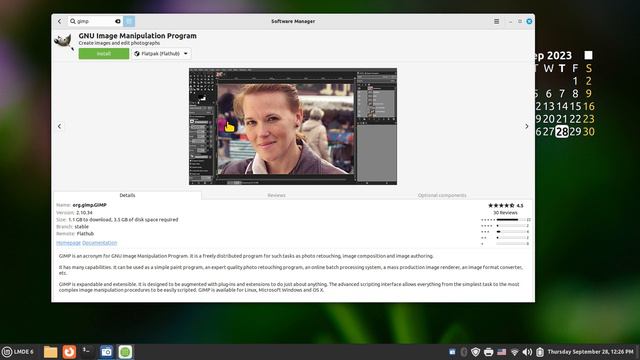Click the gimp search field
Viewport: 640px width, 360px height.
click(95, 21)
